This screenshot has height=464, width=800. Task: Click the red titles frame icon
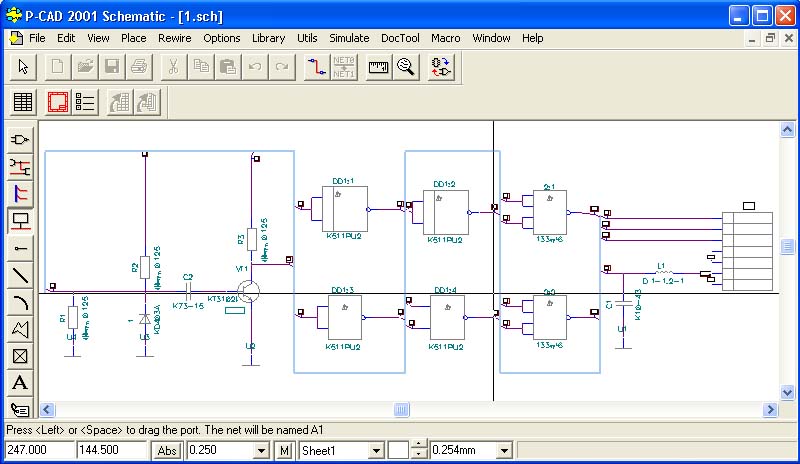(x=58, y=102)
